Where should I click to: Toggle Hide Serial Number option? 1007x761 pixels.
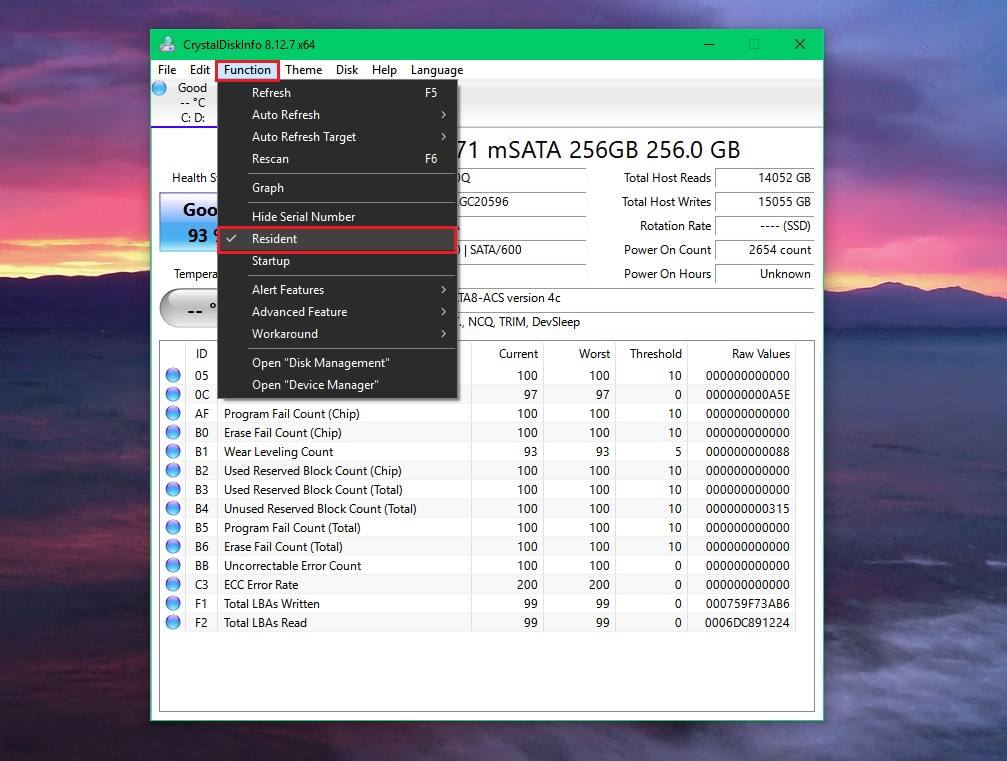point(303,217)
